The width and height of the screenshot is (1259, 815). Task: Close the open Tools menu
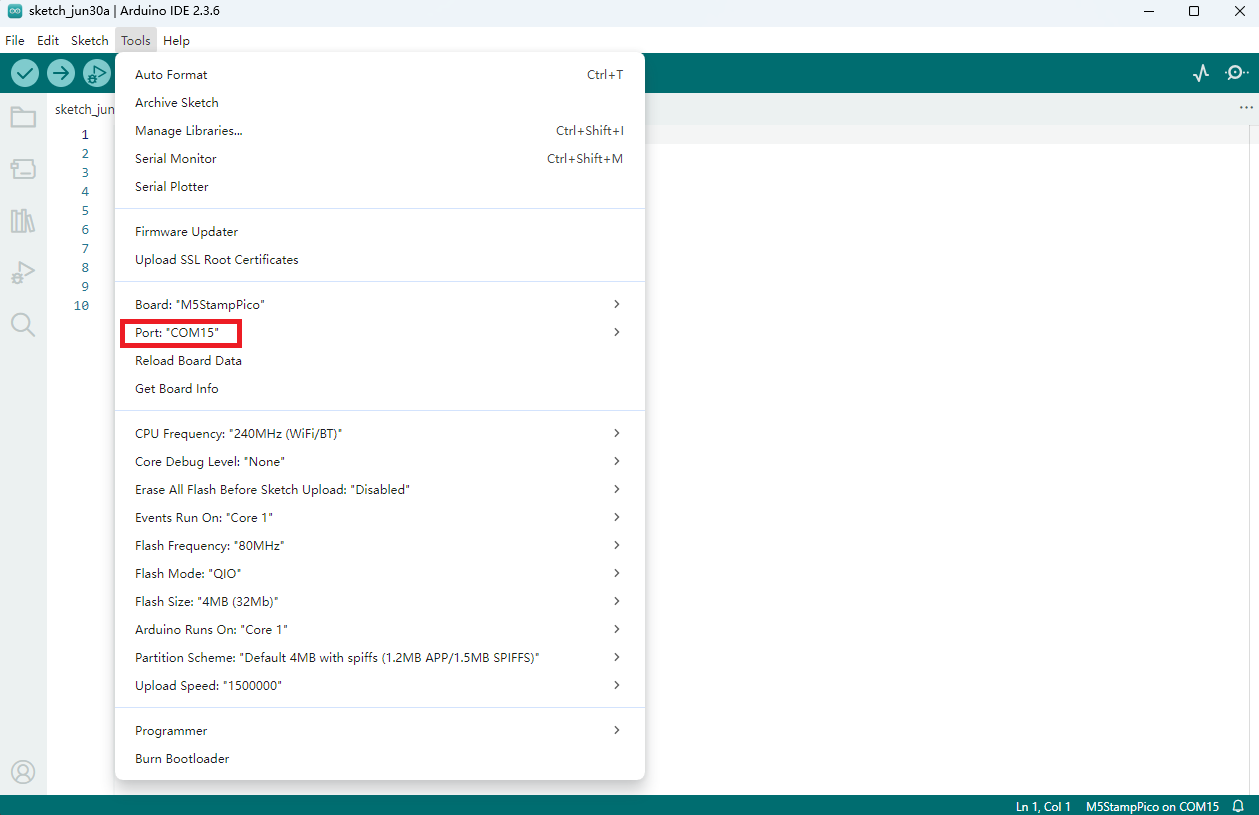pos(136,41)
